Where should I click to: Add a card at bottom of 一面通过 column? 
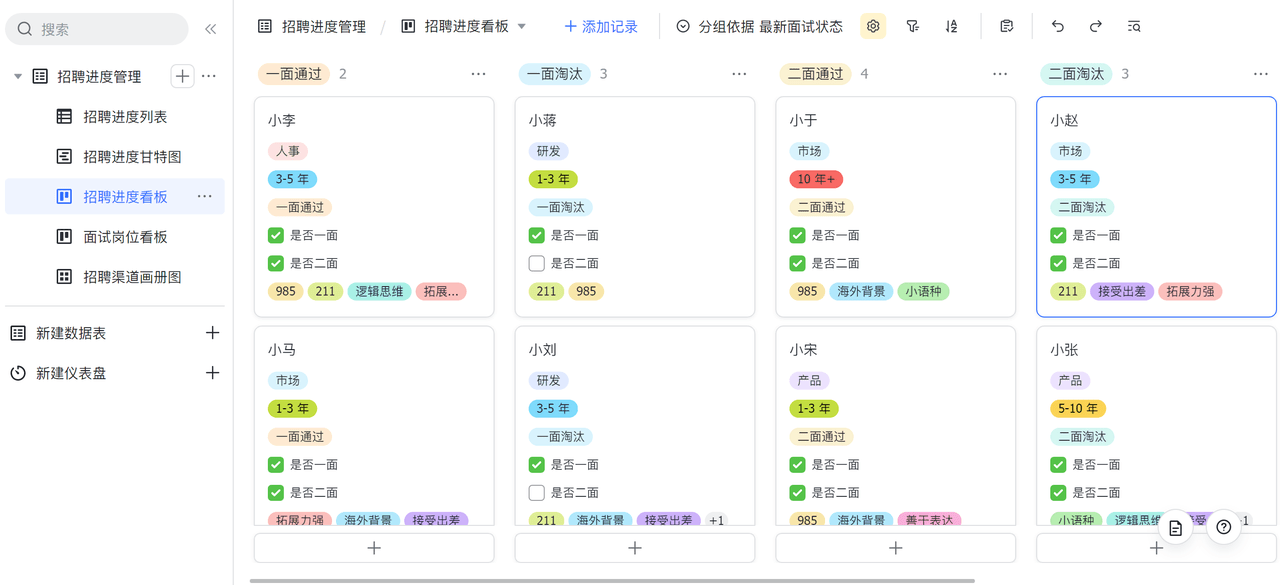374,548
